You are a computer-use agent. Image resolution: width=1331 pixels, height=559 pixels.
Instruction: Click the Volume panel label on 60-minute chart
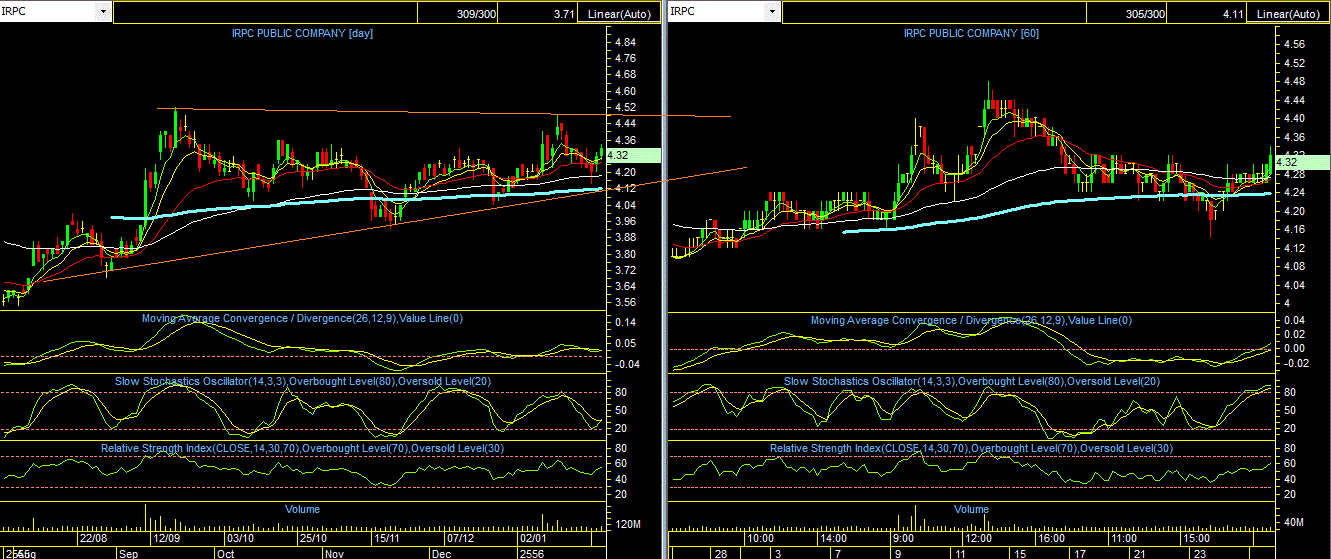(x=971, y=509)
